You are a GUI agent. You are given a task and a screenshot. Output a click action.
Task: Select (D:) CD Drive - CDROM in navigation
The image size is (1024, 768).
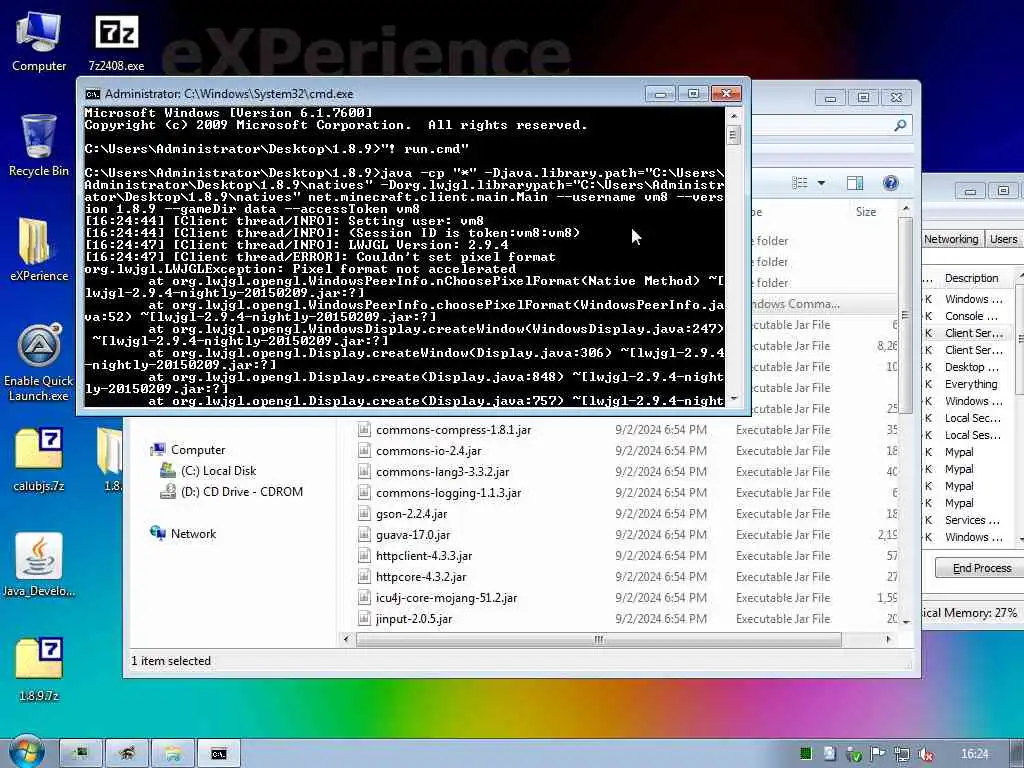tap(242, 491)
